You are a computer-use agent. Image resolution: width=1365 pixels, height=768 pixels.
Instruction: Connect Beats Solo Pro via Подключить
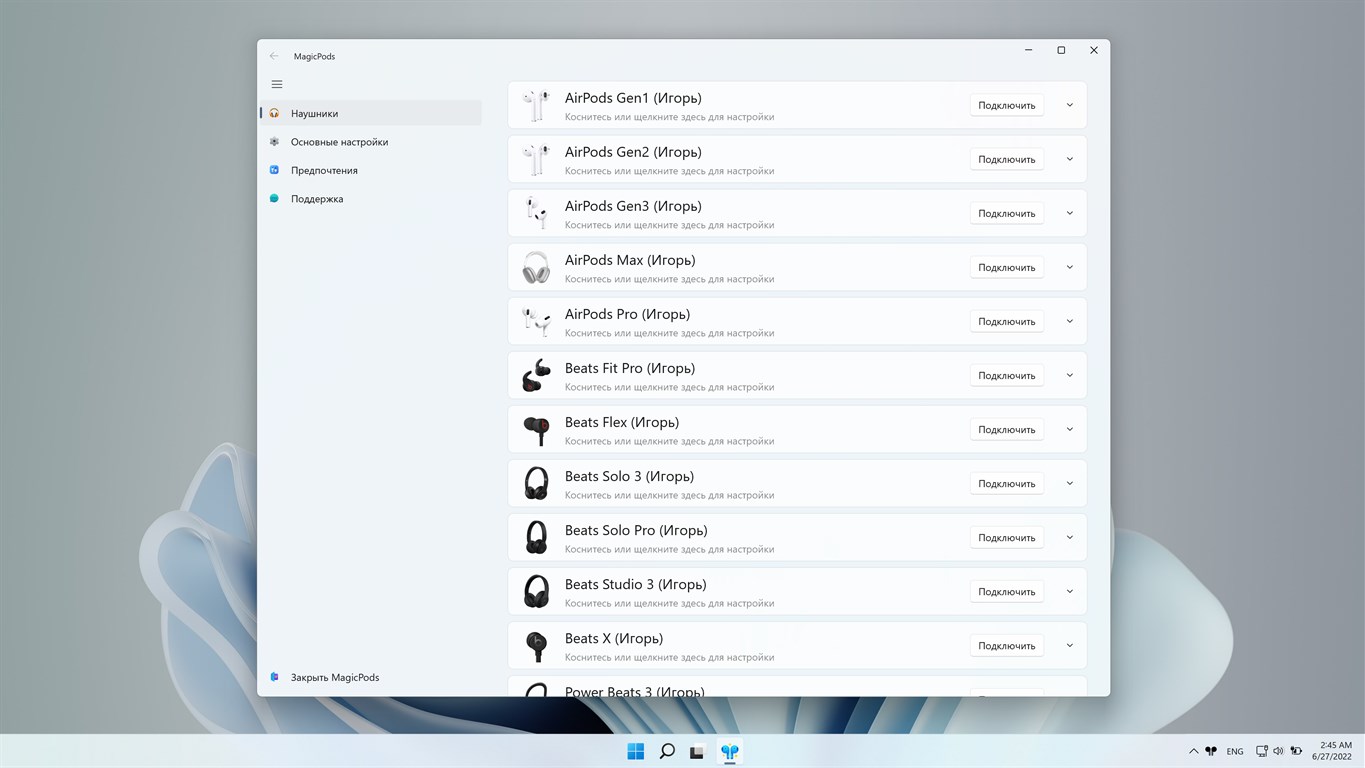coord(1006,537)
